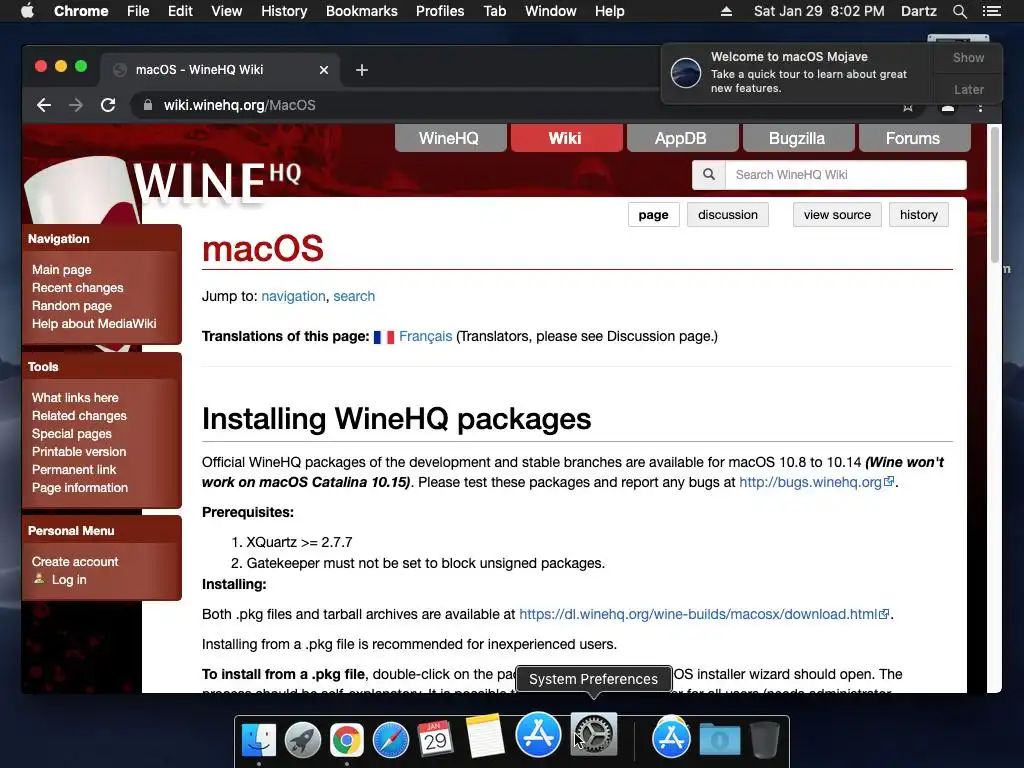Jump to the navigation anchor link
The image size is (1024, 768).
point(293,296)
